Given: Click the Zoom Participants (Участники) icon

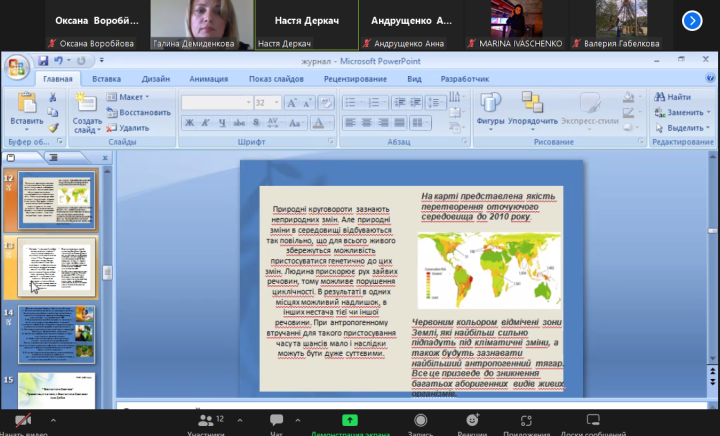Looking at the screenshot, I should (x=207, y=421).
